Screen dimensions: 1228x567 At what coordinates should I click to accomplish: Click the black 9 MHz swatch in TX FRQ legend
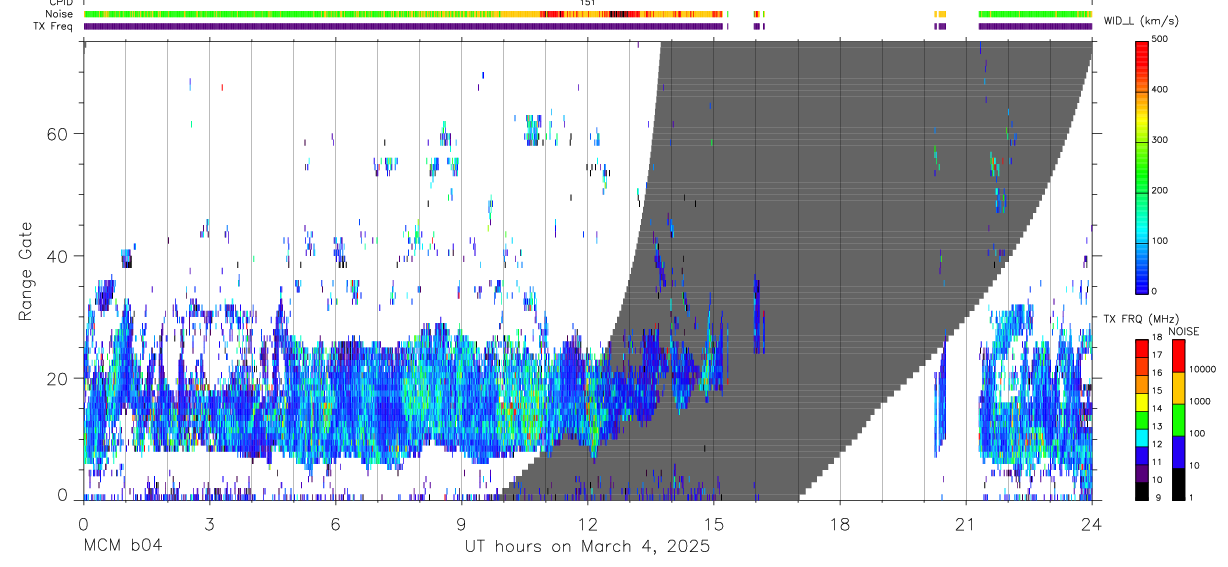tap(1142, 490)
